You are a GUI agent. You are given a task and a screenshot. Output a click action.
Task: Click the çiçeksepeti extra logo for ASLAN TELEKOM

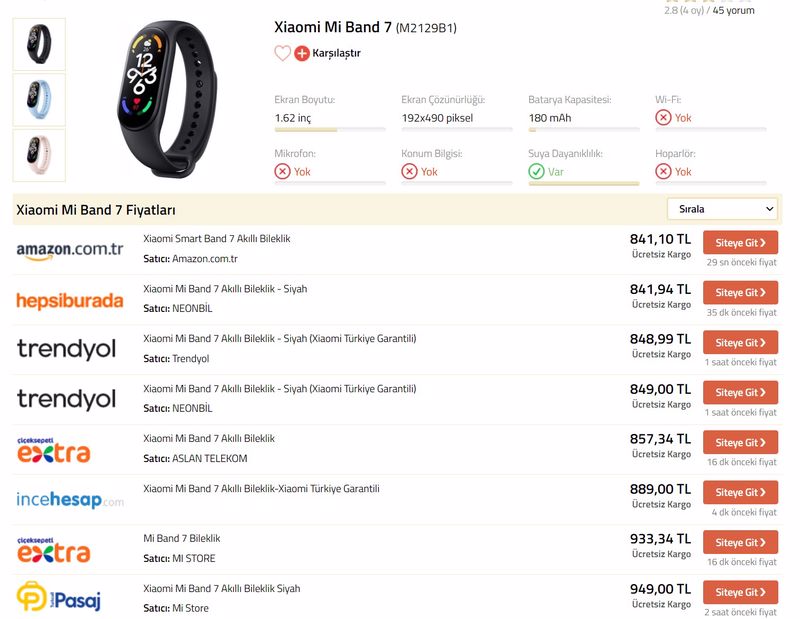click(54, 450)
